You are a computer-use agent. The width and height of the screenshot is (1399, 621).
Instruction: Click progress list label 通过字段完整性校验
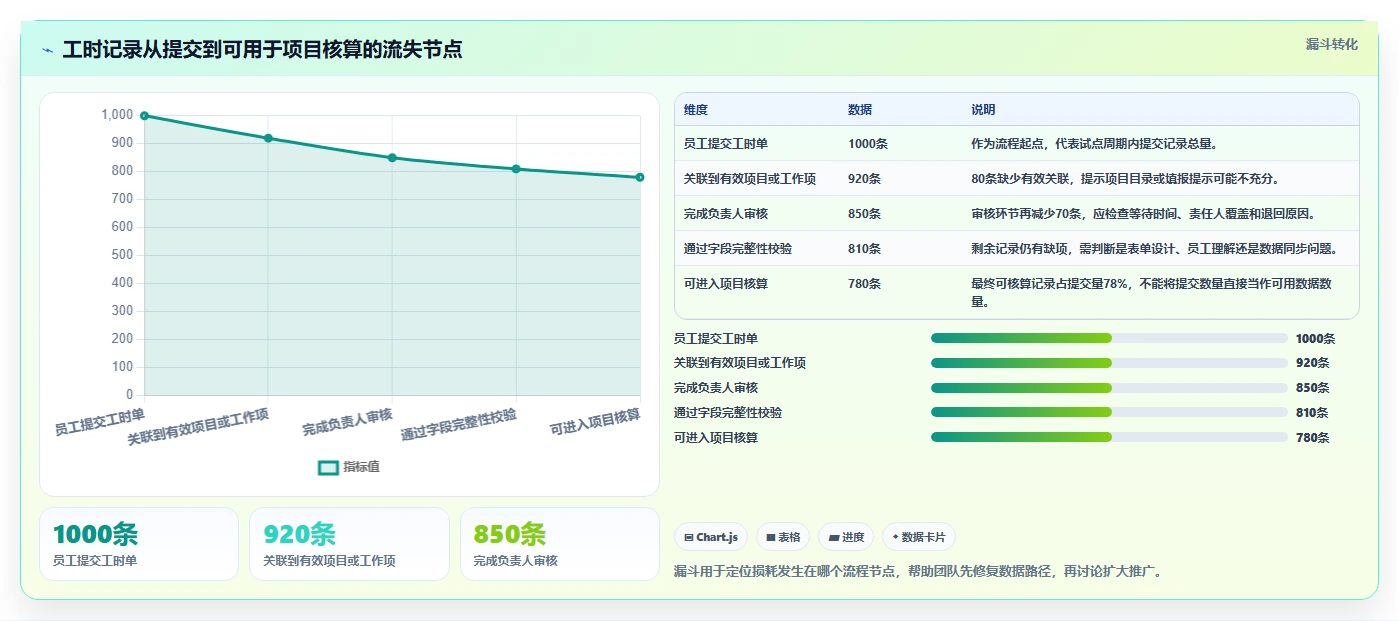728,413
